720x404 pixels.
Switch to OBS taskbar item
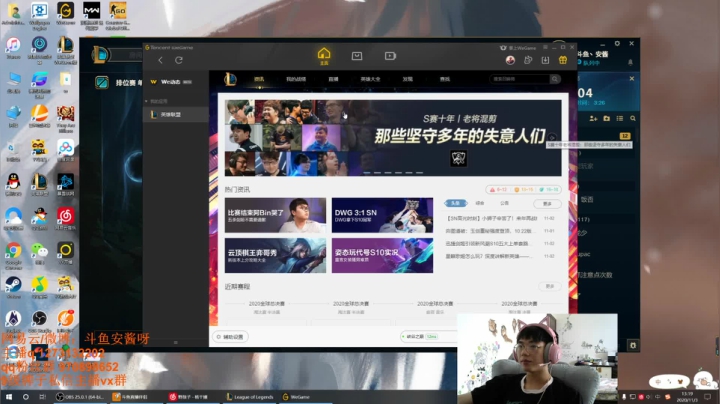[x=80, y=397]
